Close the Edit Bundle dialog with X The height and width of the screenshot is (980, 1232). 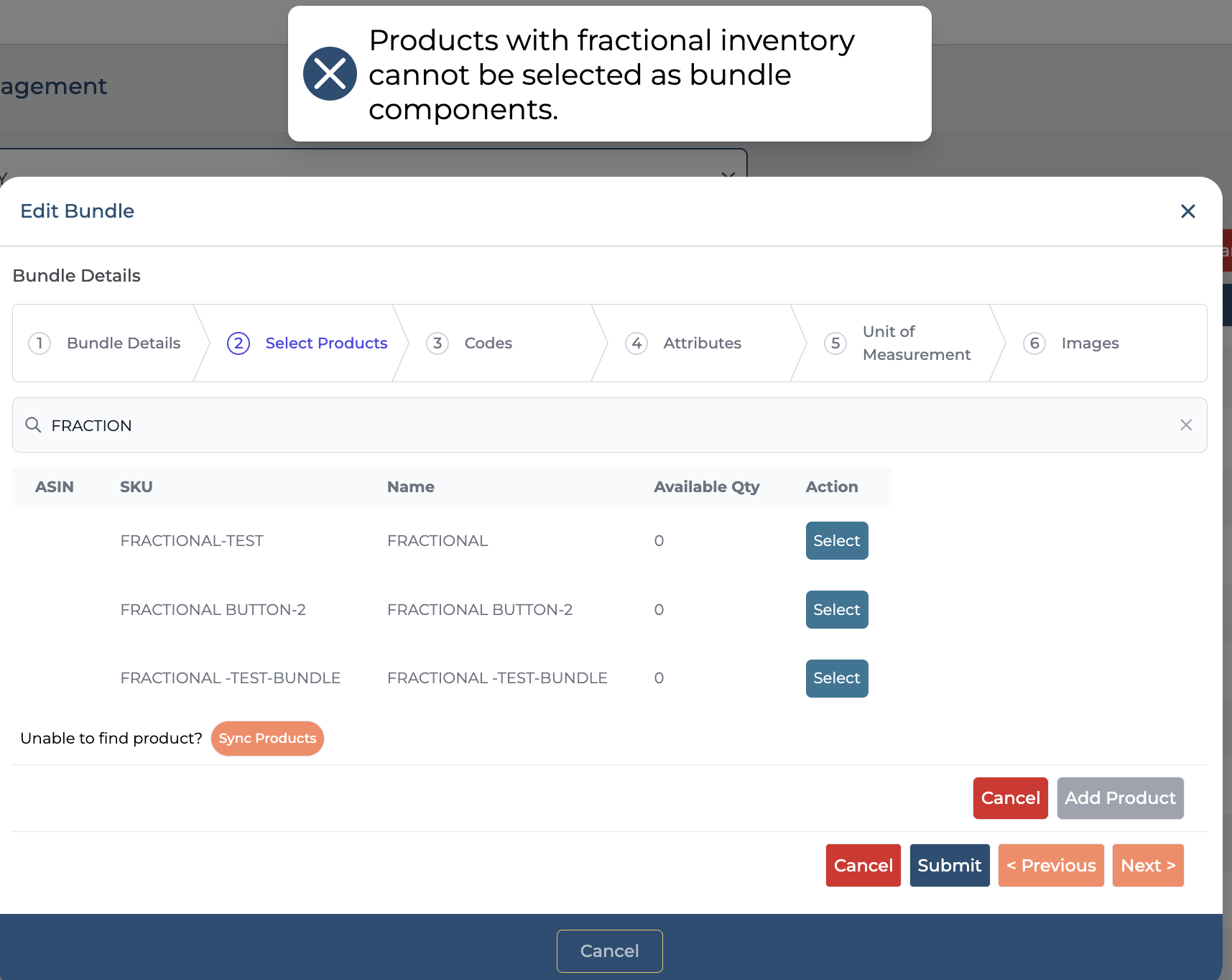click(1187, 211)
